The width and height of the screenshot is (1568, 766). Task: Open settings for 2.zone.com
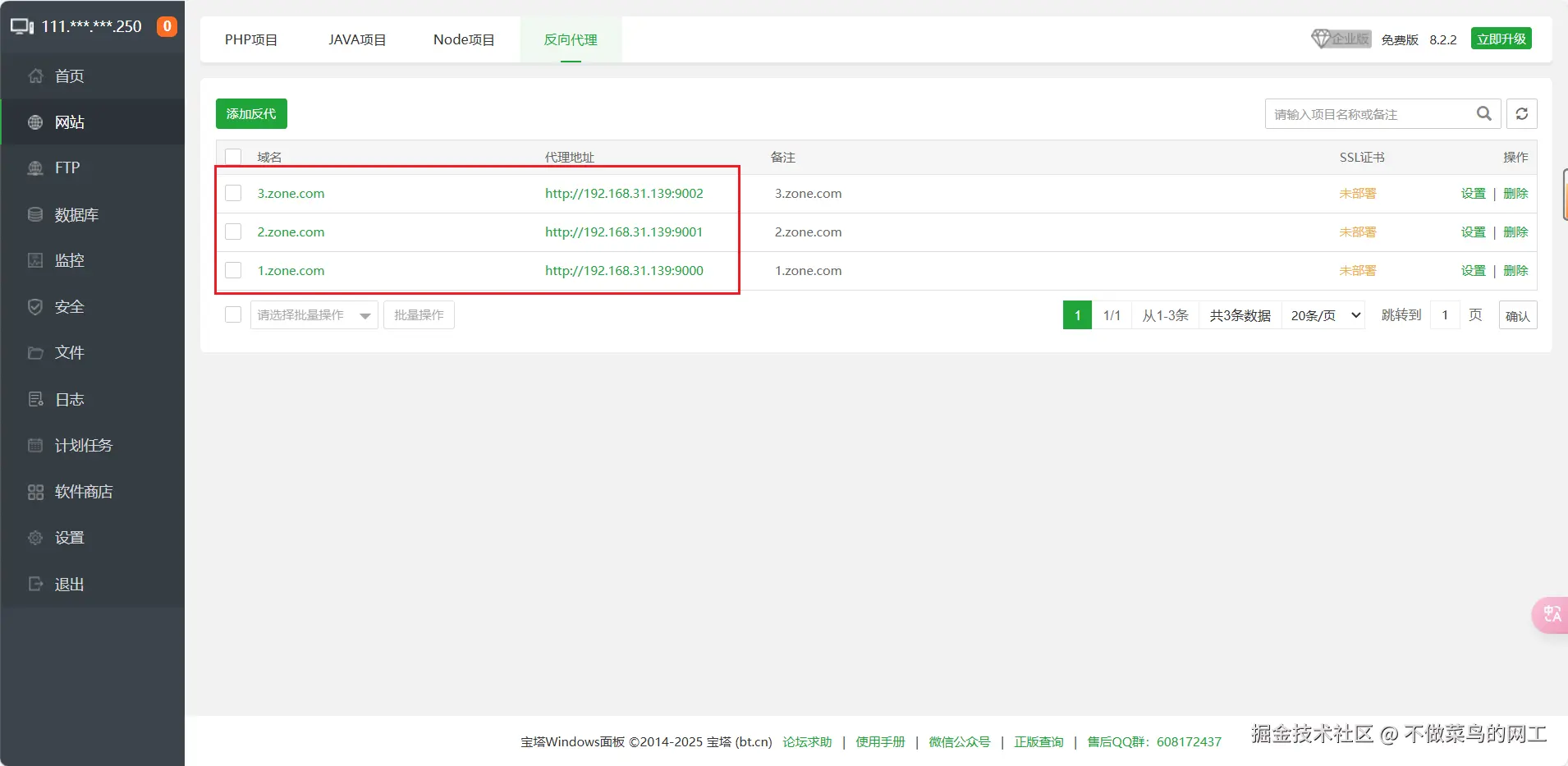pos(1474,232)
